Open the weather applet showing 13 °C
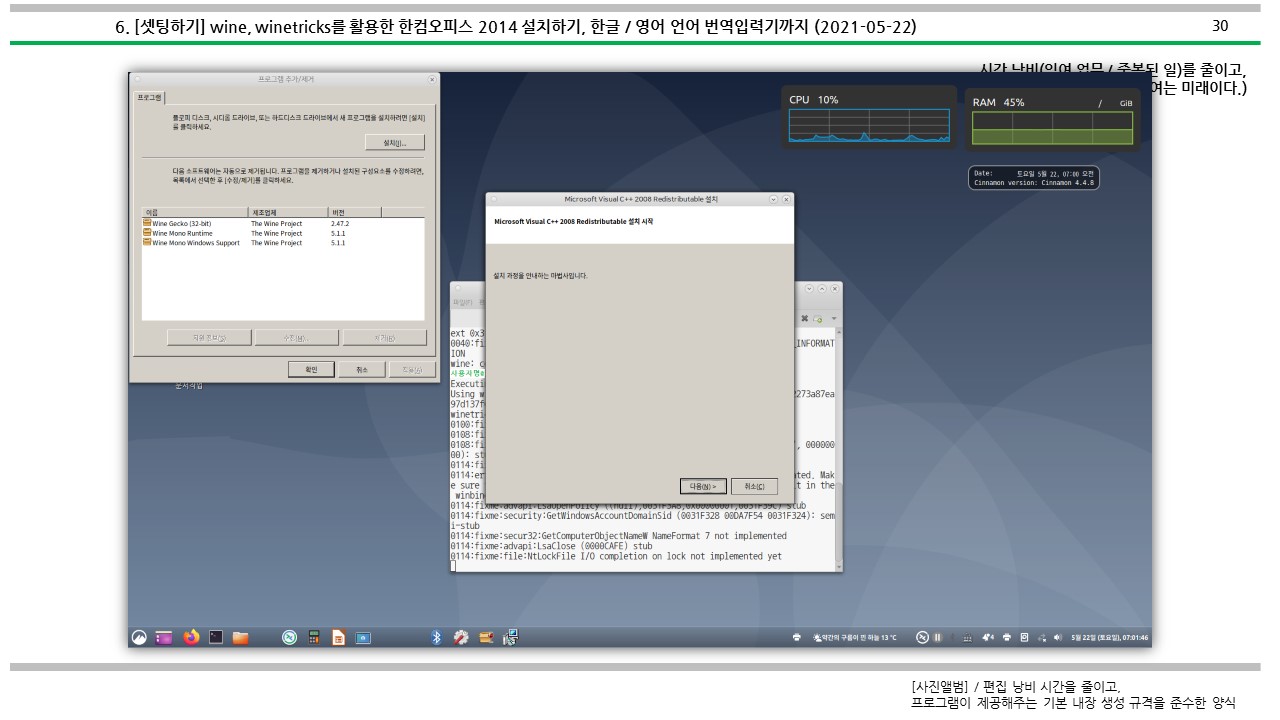Viewport: 1280px width, 720px height. (x=857, y=637)
